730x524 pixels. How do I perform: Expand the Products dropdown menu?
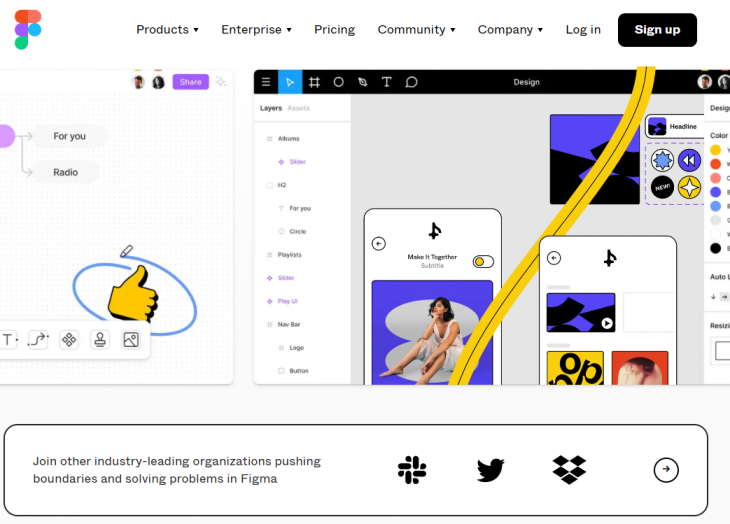tap(167, 30)
